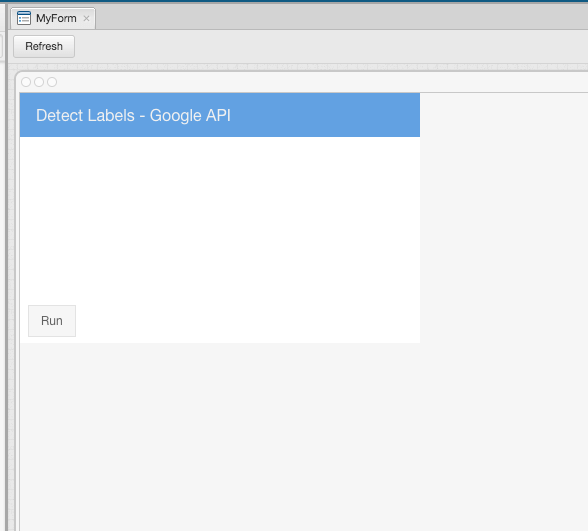Select the Detect Labels - Google API title text
Image resolution: width=588 pixels, height=531 pixels.
coord(133,116)
